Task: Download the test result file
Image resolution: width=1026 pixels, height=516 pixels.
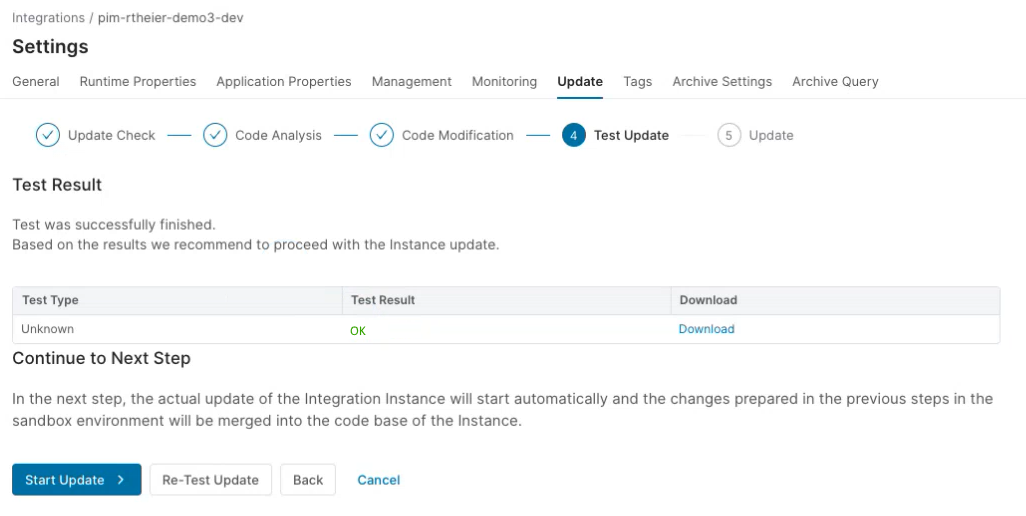Action: click(706, 329)
